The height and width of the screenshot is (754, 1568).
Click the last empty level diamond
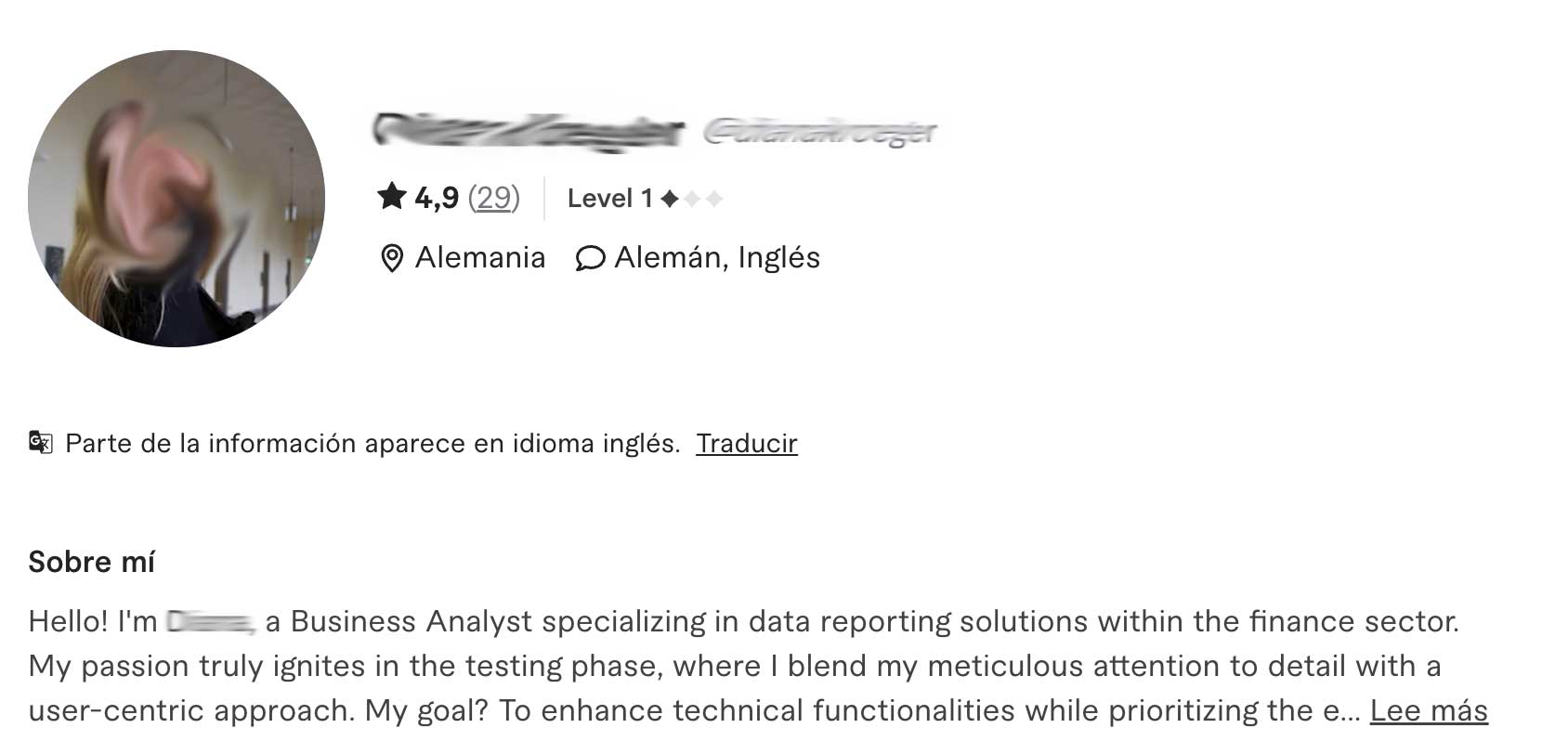pyautogui.click(x=714, y=199)
